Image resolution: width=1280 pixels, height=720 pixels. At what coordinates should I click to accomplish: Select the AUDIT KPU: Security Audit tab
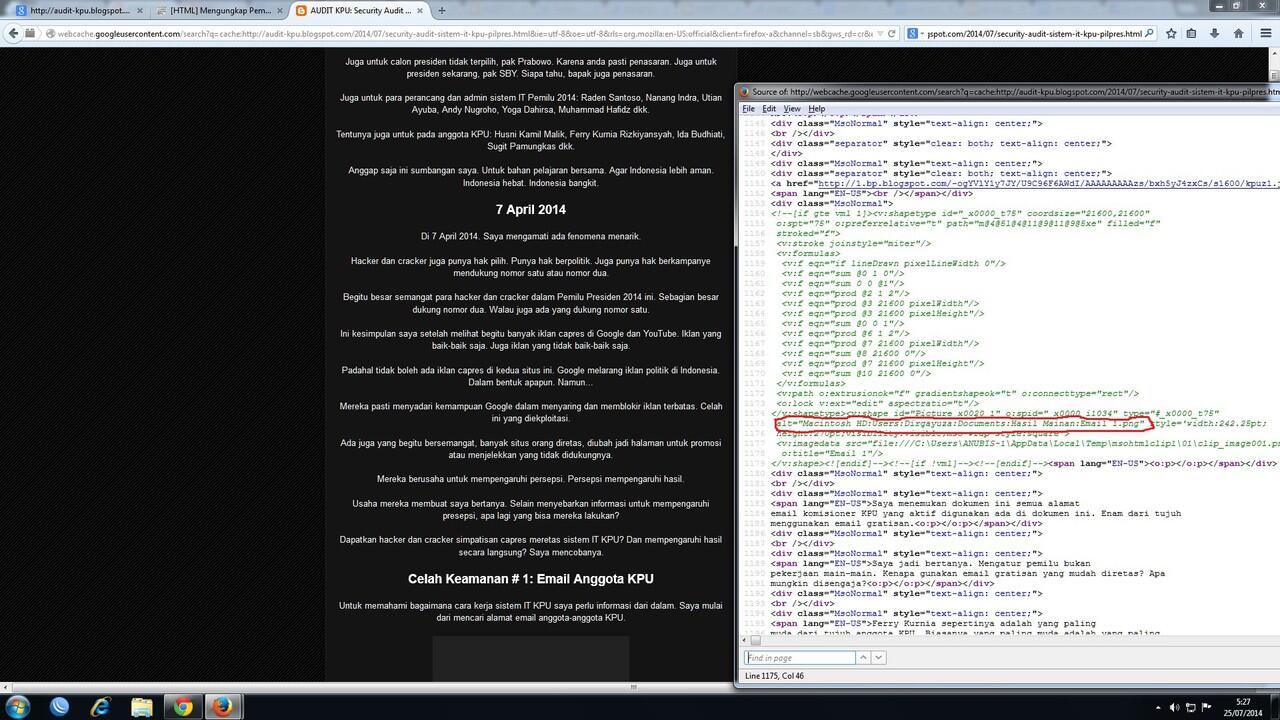360,10
